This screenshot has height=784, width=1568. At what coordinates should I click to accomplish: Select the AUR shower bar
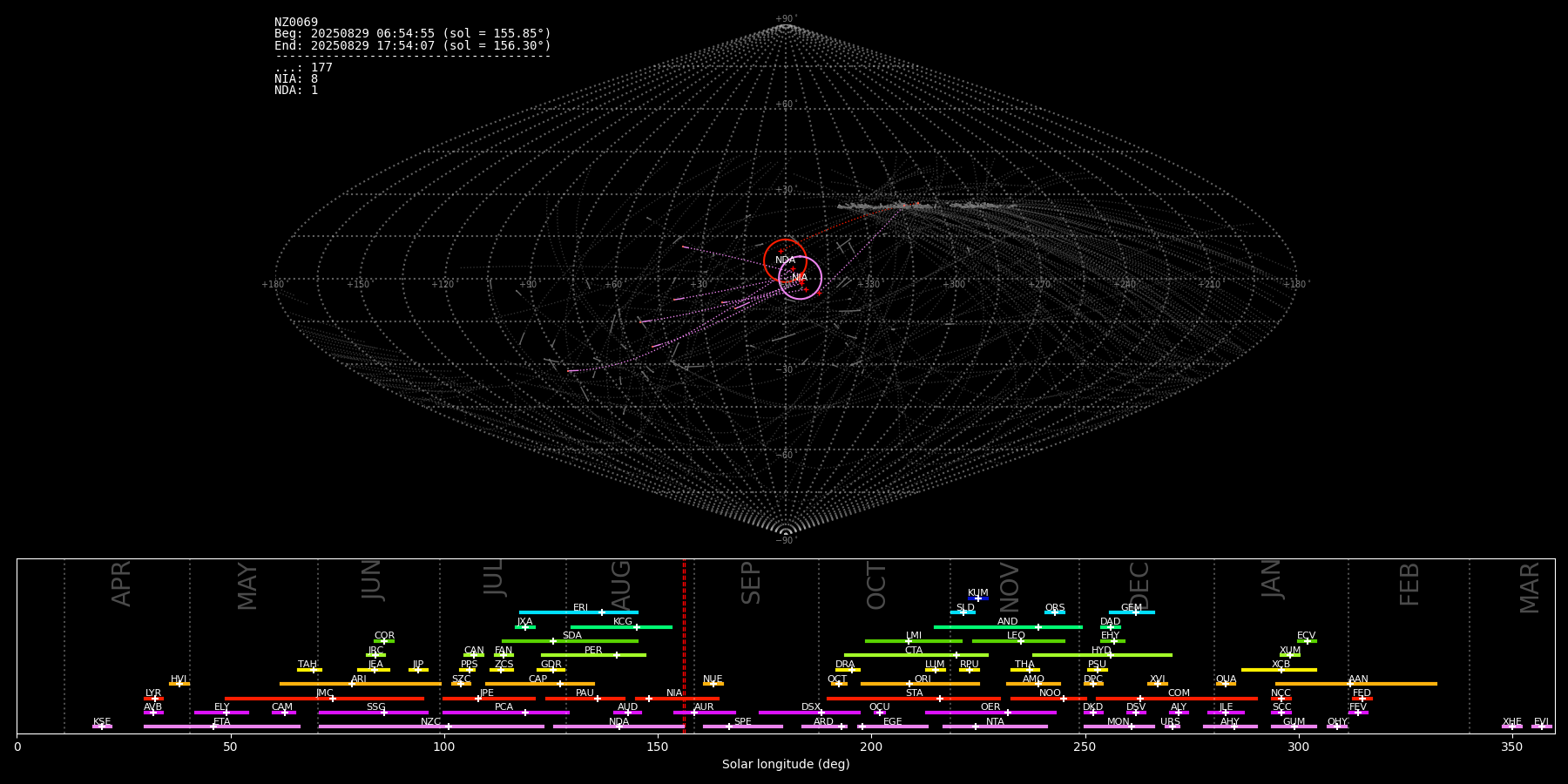(x=705, y=713)
